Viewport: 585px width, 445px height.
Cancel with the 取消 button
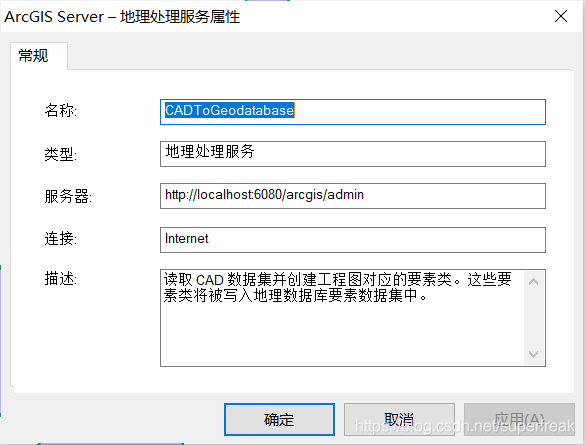point(399,420)
